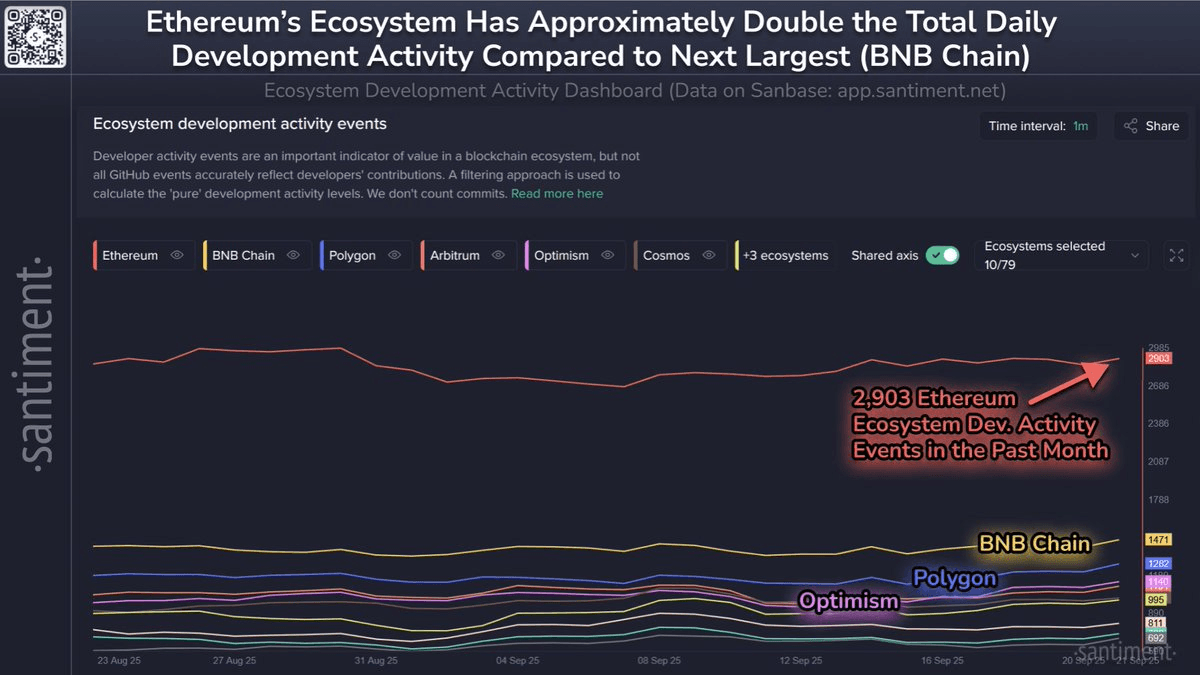The width and height of the screenshot is (1200, 675).
Task: Hide the Polygon line using eye icon
Action: point(395,256)
